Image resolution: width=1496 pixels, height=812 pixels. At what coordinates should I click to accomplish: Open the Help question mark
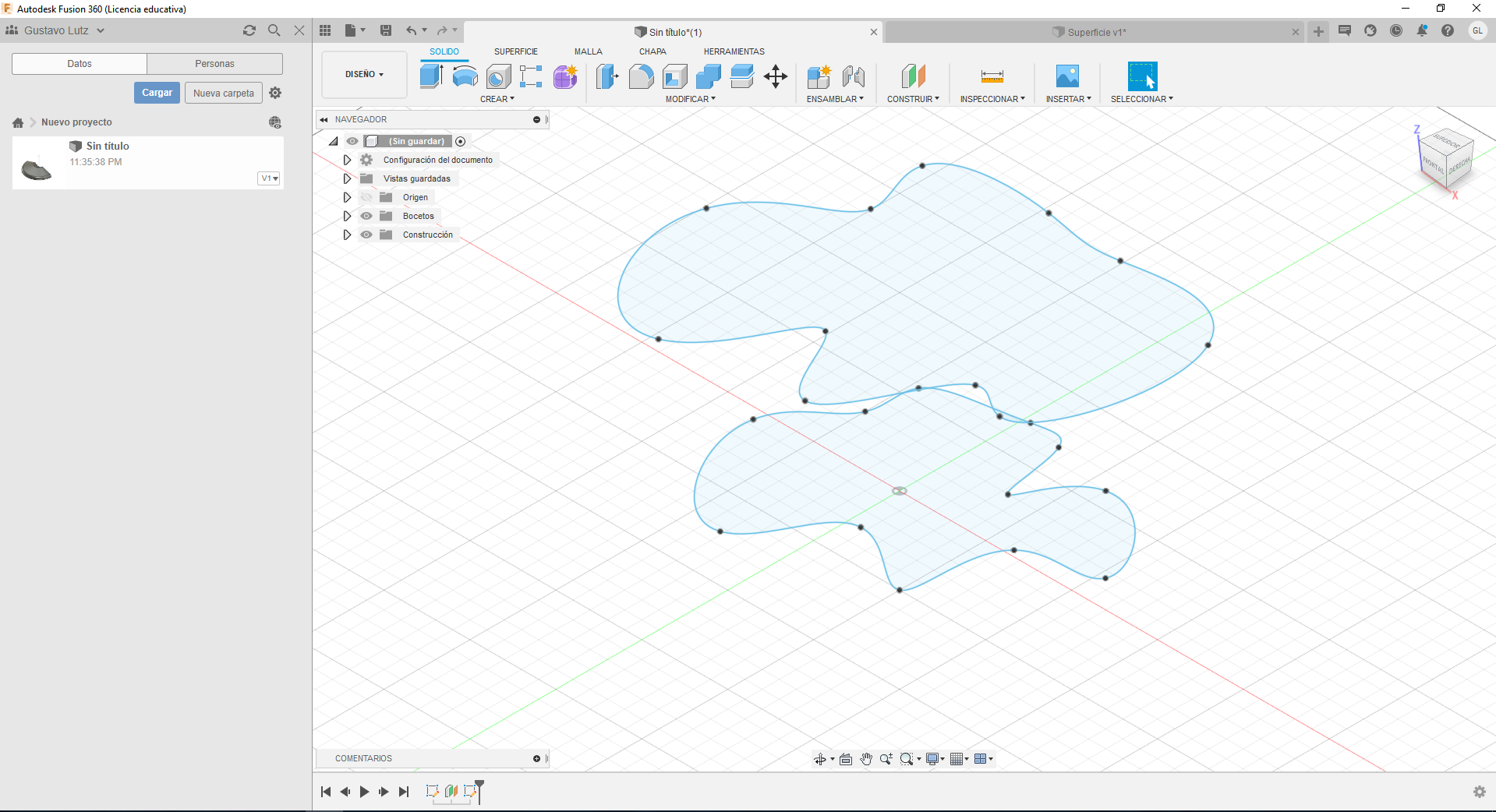pos(1448,30)
